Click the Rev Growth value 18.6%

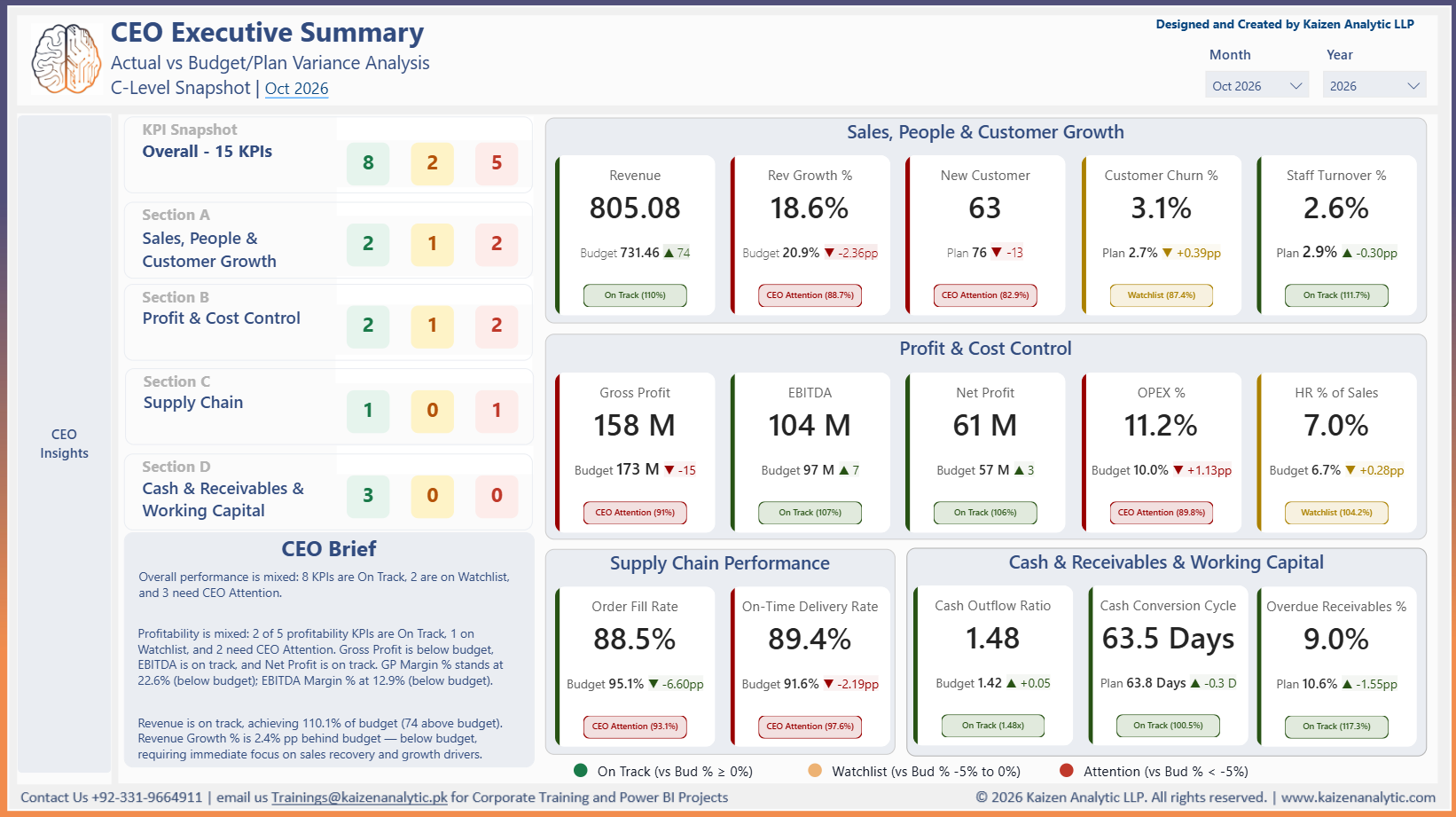(x=810, y=208)
